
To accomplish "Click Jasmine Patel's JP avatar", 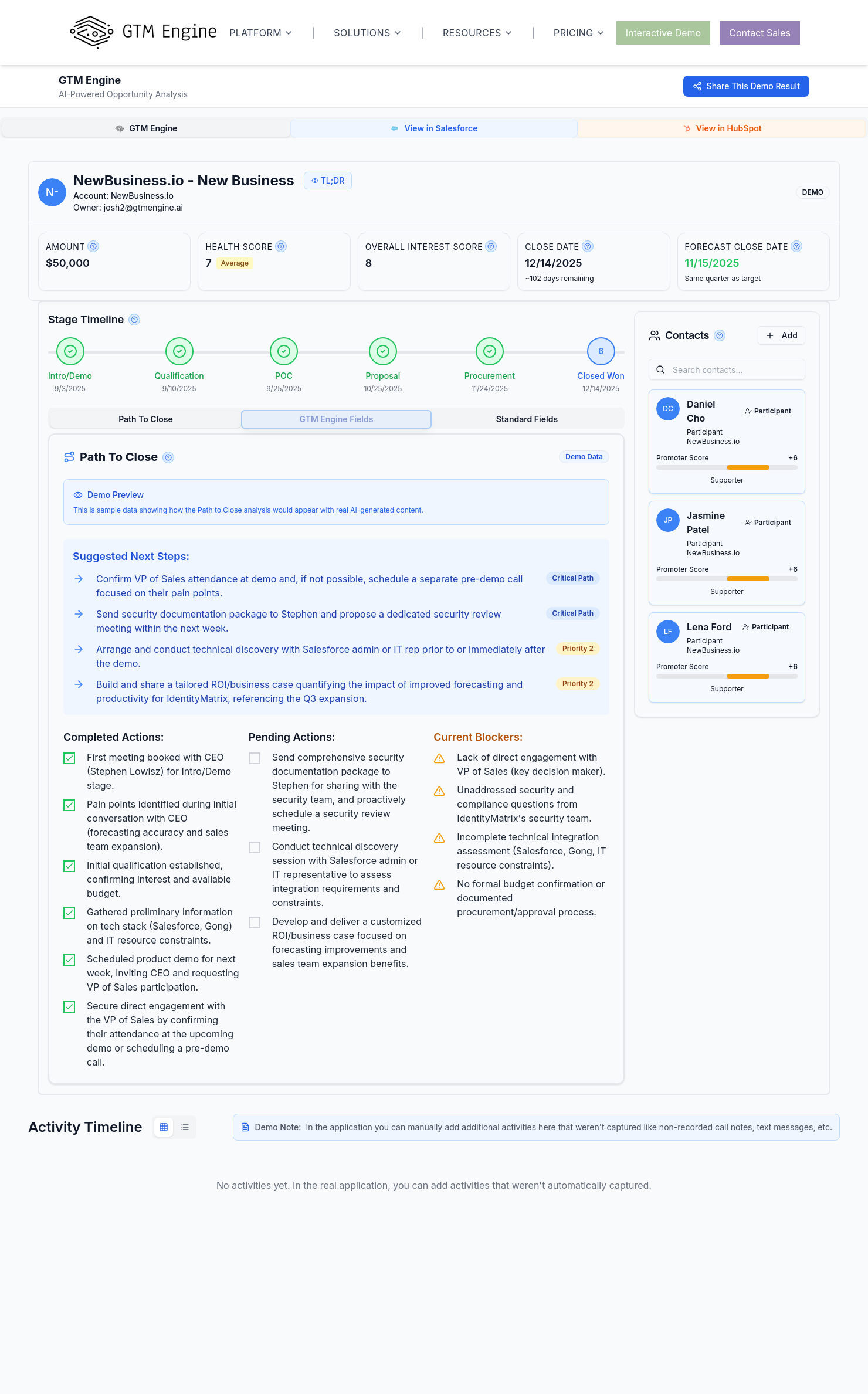I will pos(668,520).
